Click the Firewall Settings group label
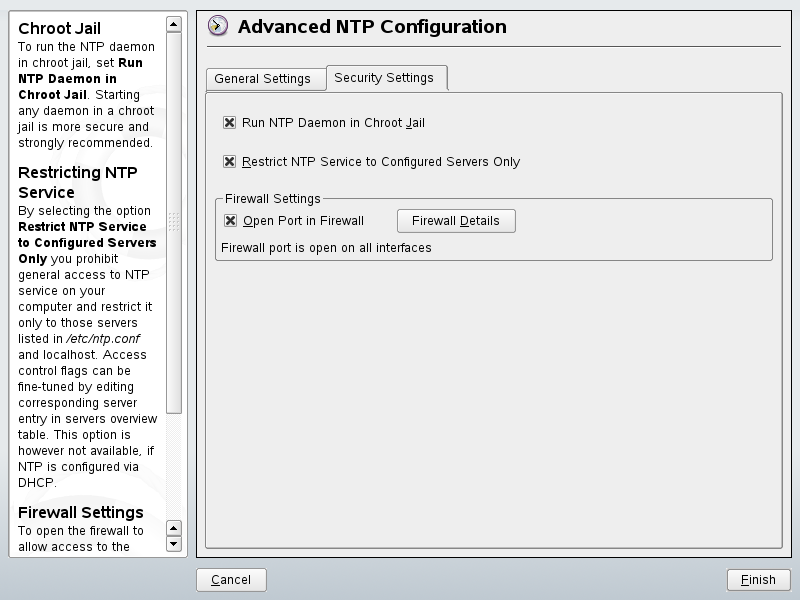The height and width of the screenshot is (600, 800). 273,199
